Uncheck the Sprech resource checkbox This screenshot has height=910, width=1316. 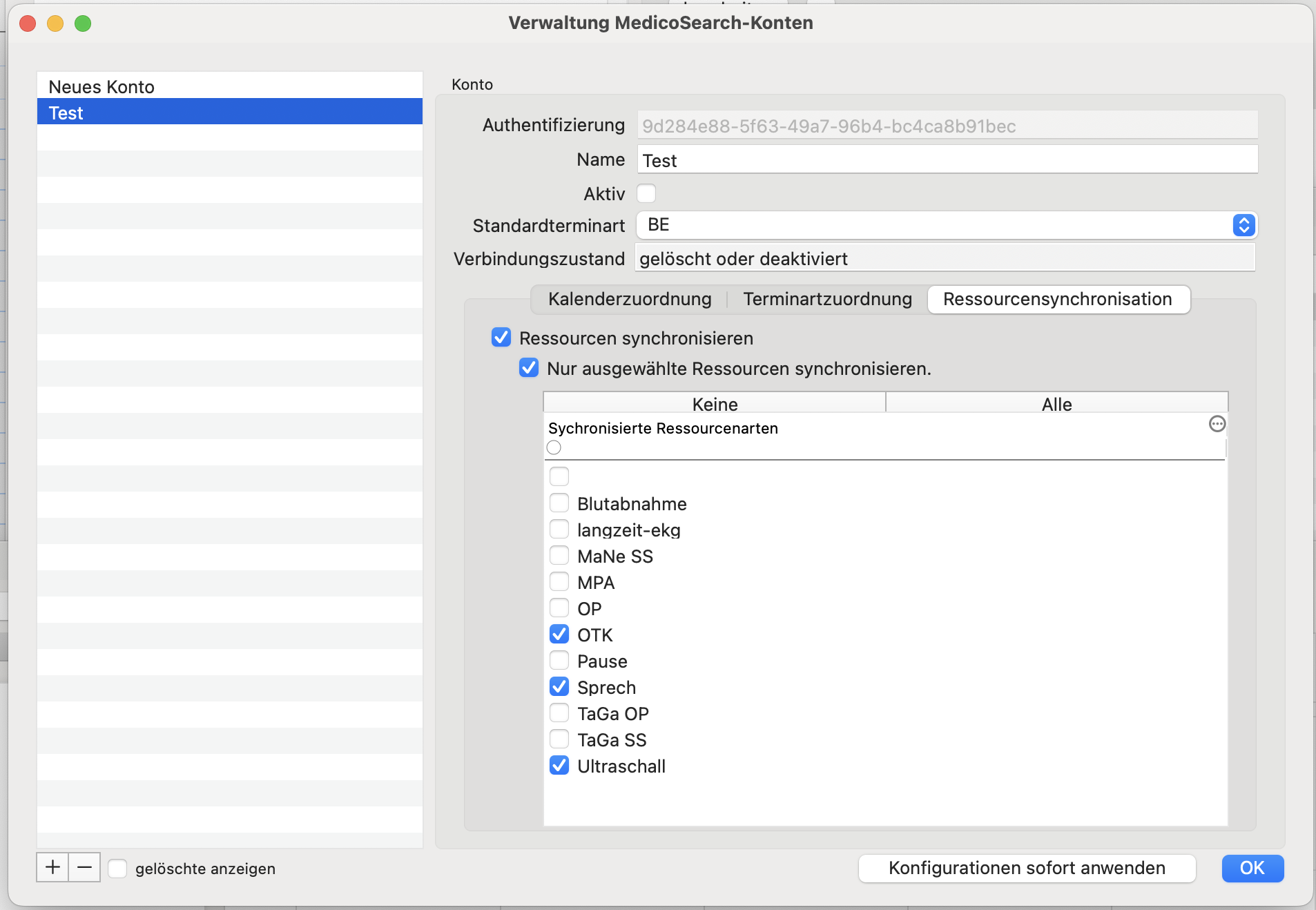(559, 686)
